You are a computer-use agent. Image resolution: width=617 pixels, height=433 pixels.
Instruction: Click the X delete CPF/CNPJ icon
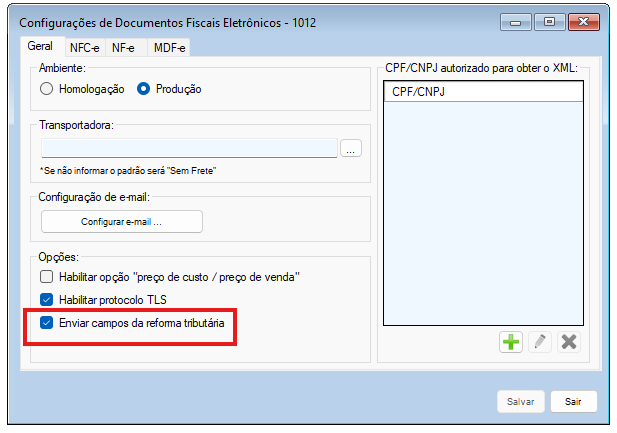pos(569,342)
